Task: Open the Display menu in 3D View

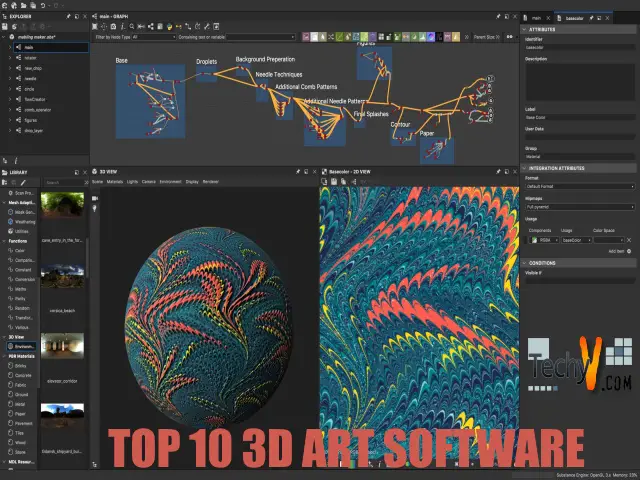Action: click(192, 182)
